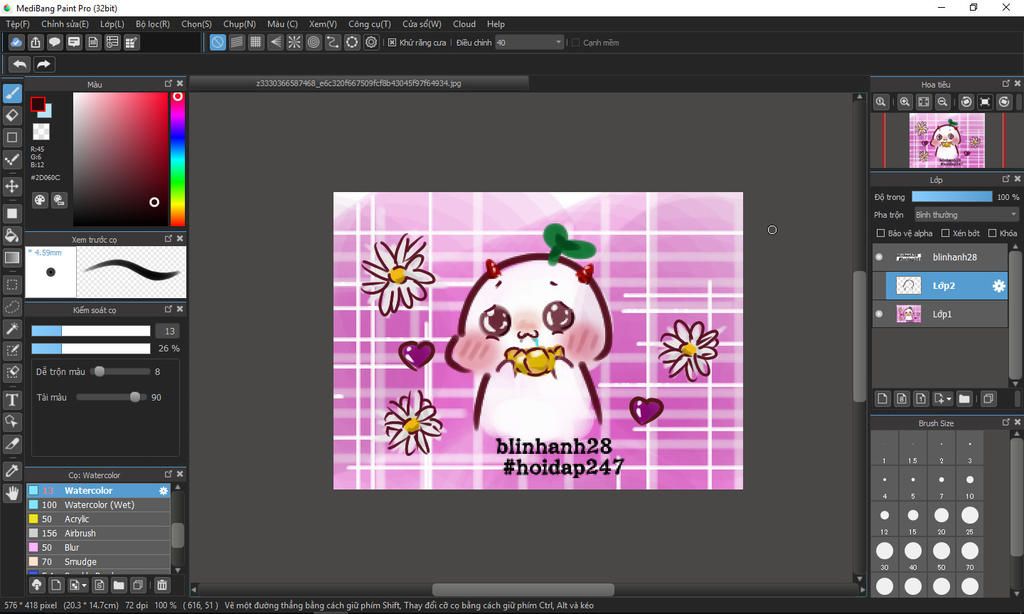Adjust the Tải màu slider
Viewport: 1024px width, 614px height.
[x=110, y=397]
